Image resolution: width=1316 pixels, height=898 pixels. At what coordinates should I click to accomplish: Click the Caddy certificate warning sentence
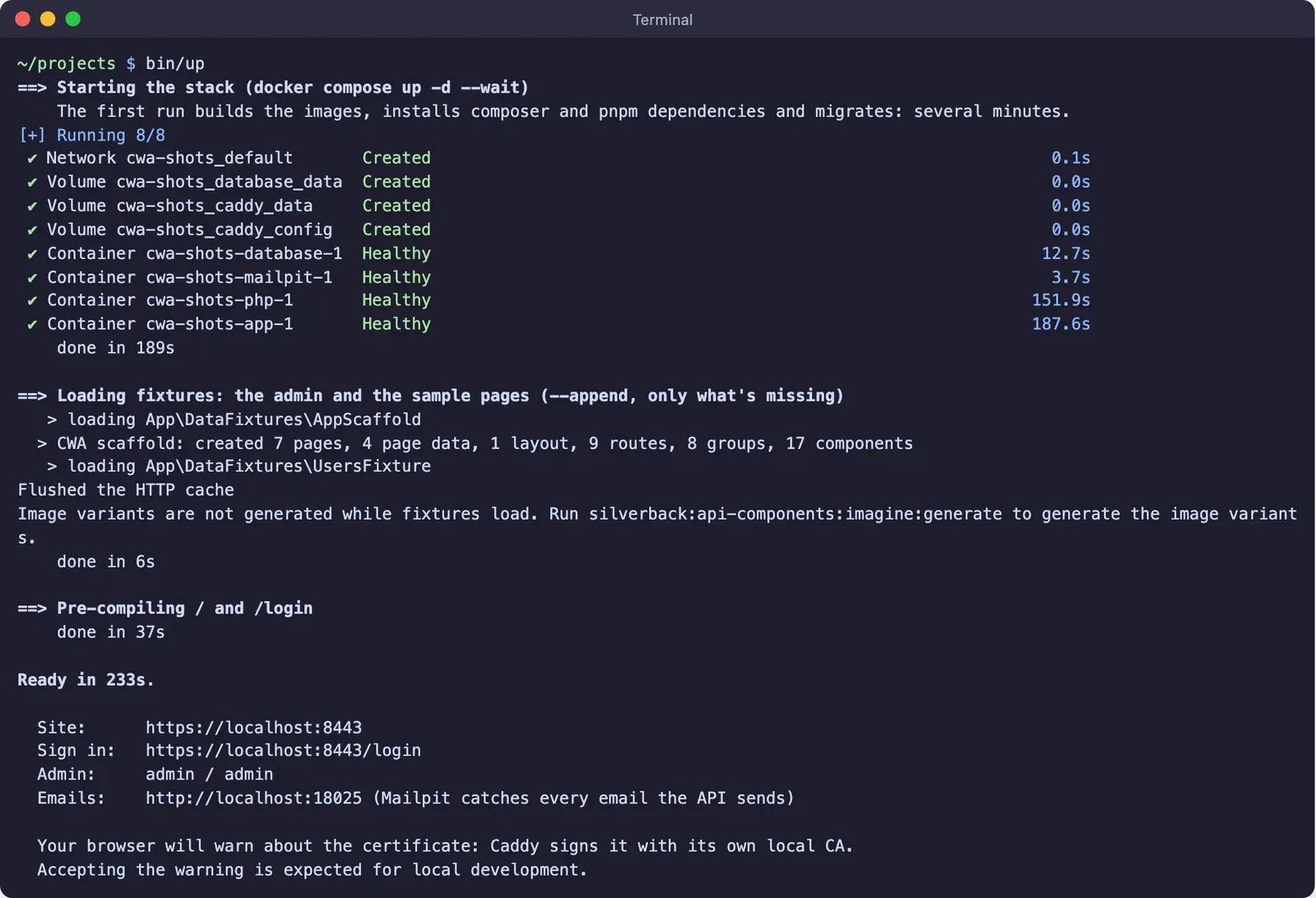[x=445, y=846]
